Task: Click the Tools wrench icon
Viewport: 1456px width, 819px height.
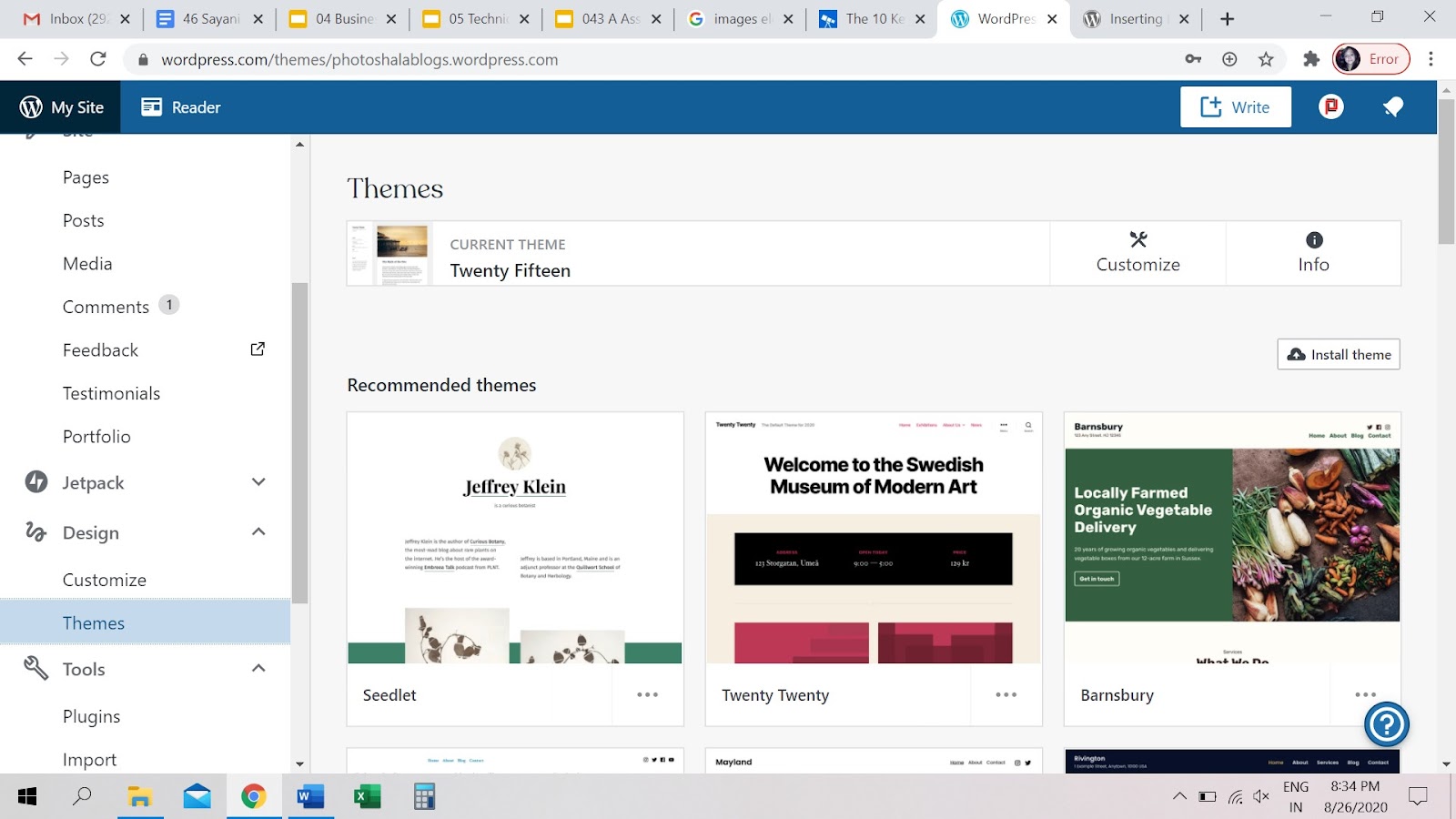Action: [35, 668]
